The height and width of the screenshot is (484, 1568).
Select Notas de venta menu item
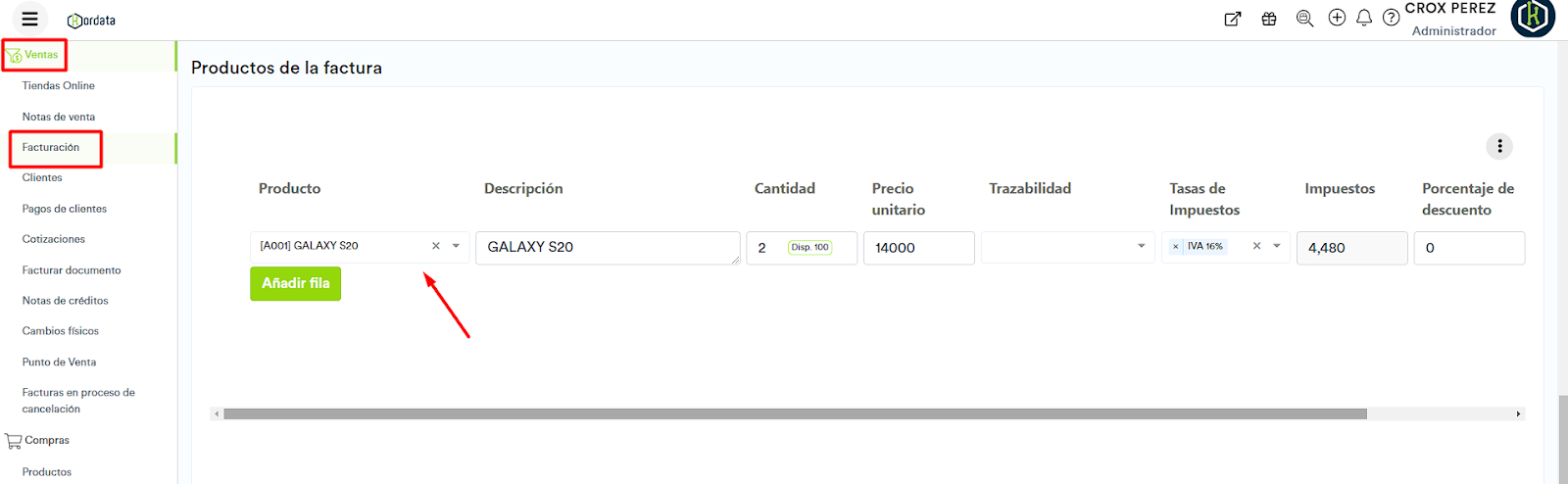59,117
